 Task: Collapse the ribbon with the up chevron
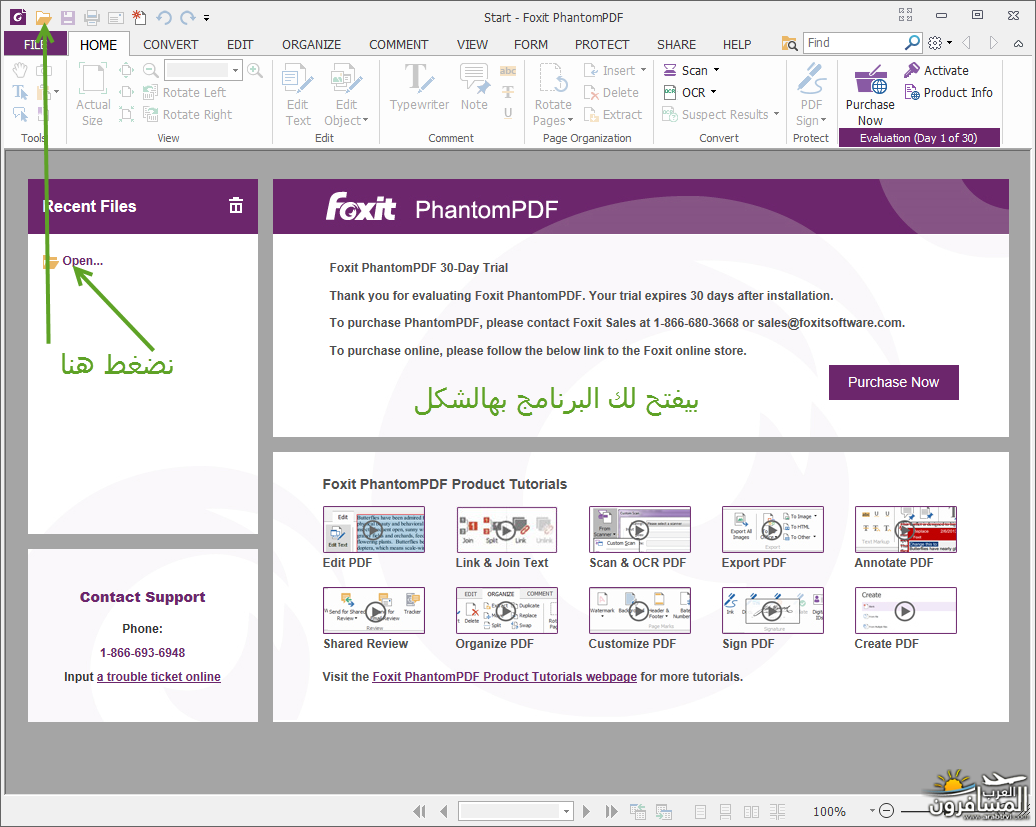(1018, 44)
